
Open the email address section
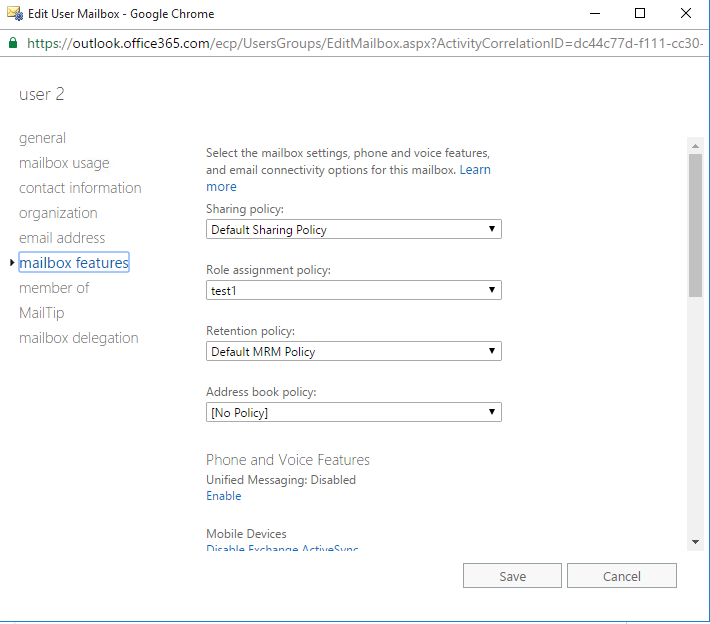pyautogui.click(x=62, y=238)
